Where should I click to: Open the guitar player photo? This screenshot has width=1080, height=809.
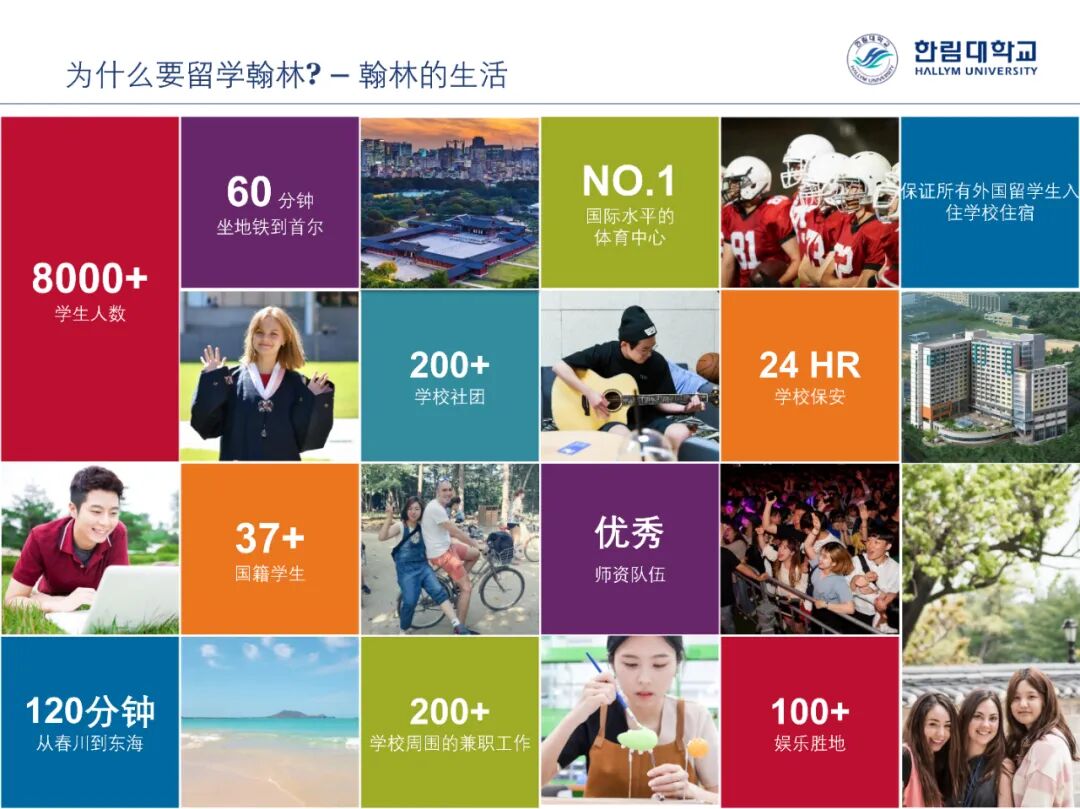coord(630,376)
